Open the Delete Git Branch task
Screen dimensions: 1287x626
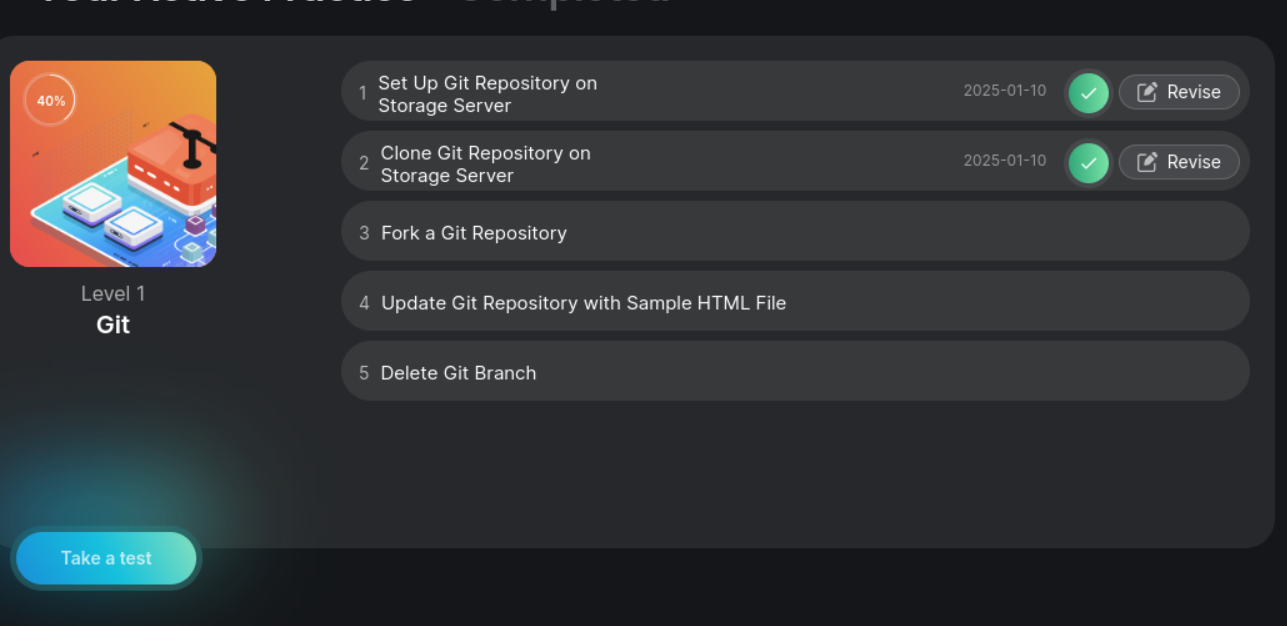pos(458,373)
